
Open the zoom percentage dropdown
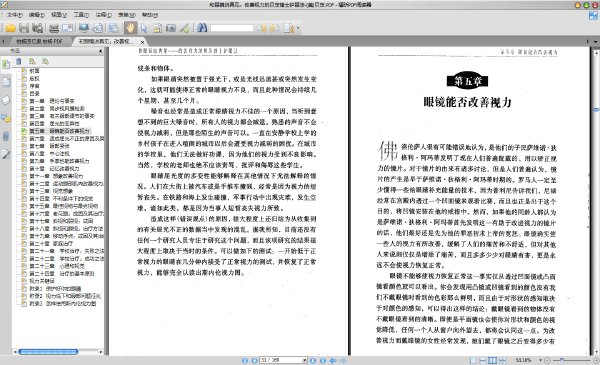[x=540, y=360]
